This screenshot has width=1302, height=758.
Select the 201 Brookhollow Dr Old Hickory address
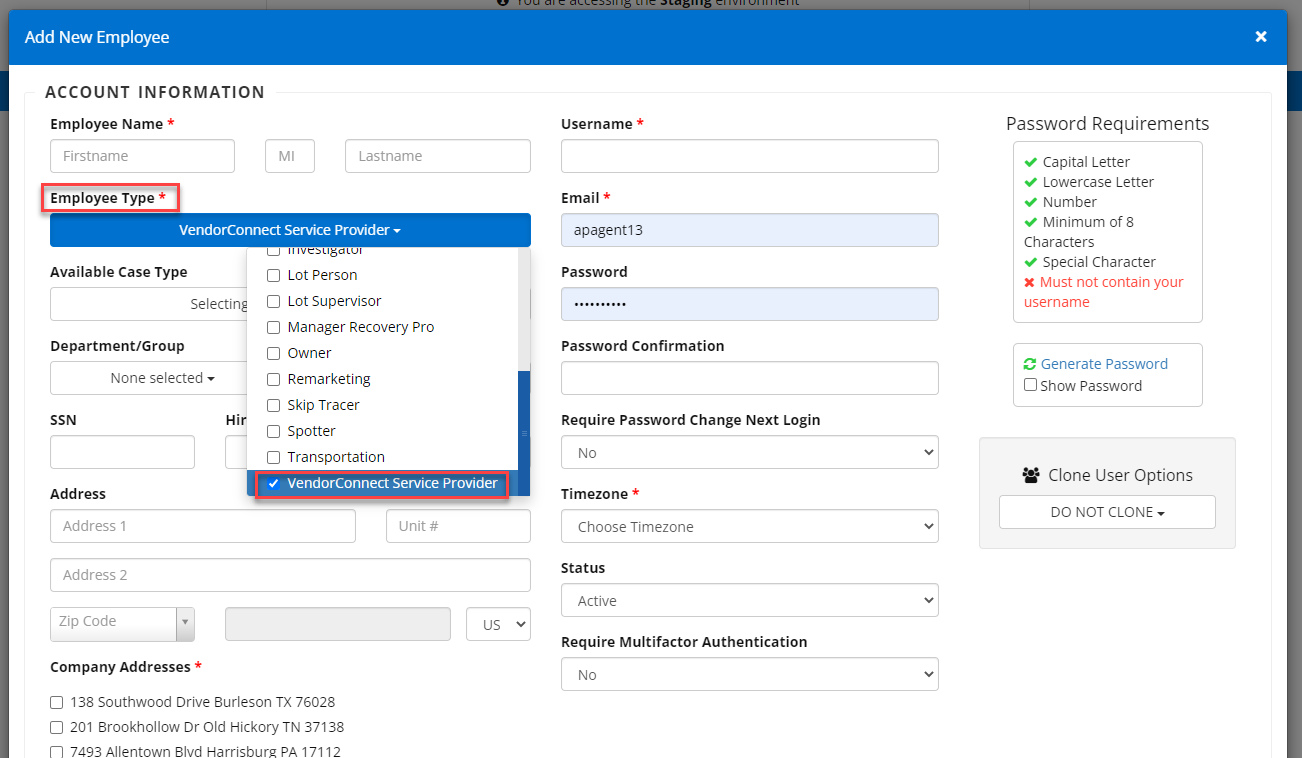point(57,728)
